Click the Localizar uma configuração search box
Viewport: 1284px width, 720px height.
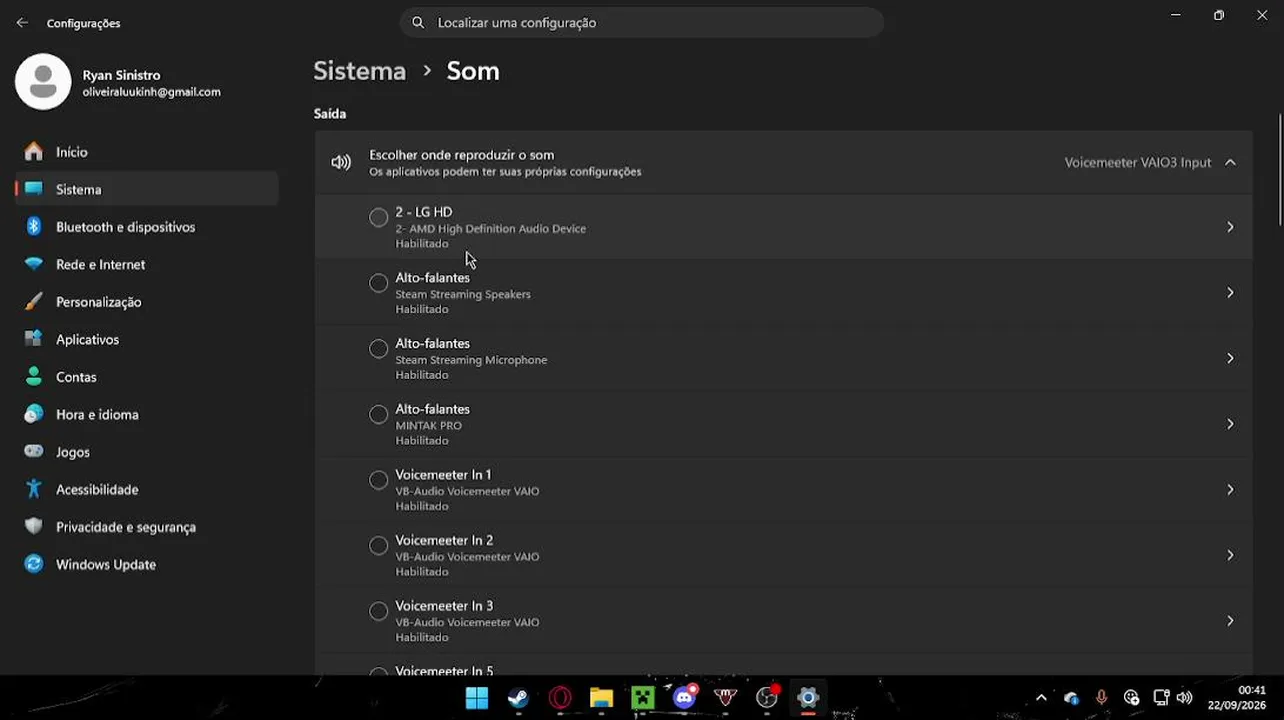pyautogui.click(x=641, y=22)
